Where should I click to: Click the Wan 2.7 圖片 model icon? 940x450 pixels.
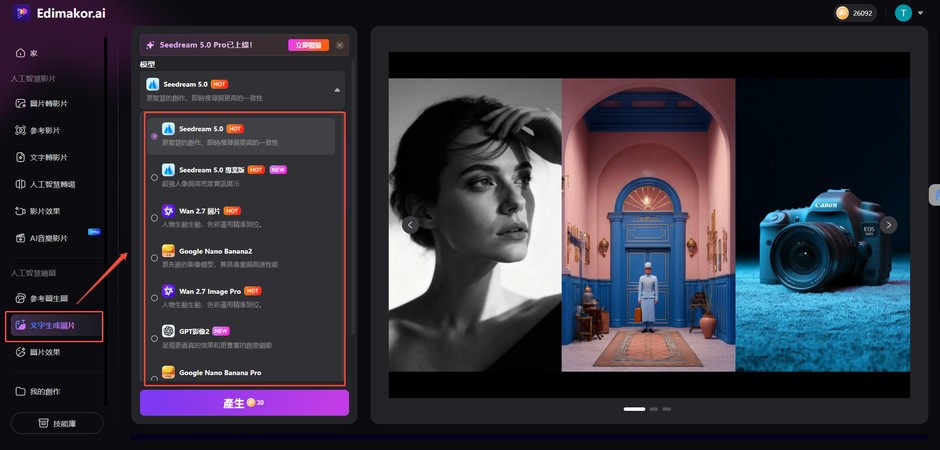pyautogui.click(x=168, y=210)
